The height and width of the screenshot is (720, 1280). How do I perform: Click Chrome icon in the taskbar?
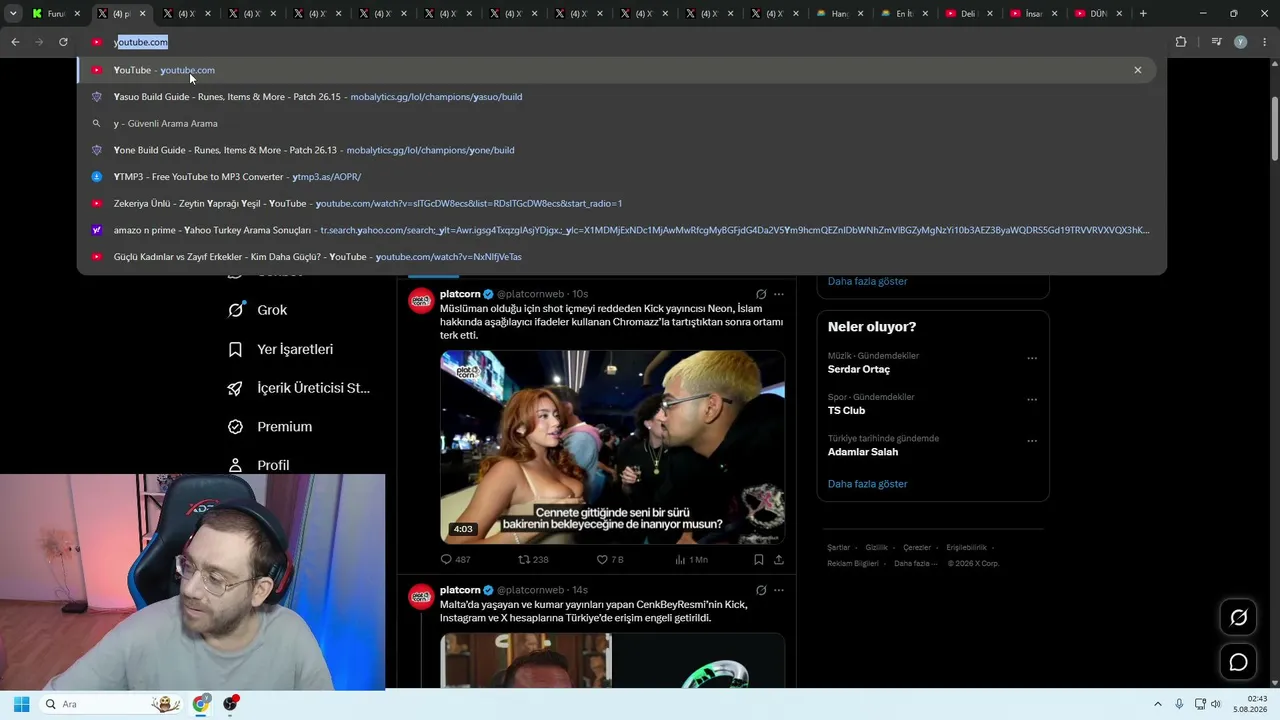[x=201, y=704]
